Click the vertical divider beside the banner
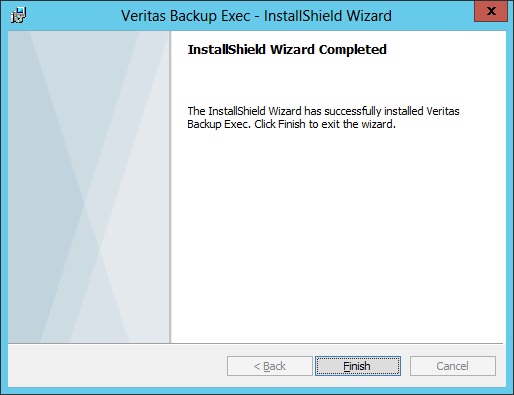514x395 pixels. [x=170, y=187]
